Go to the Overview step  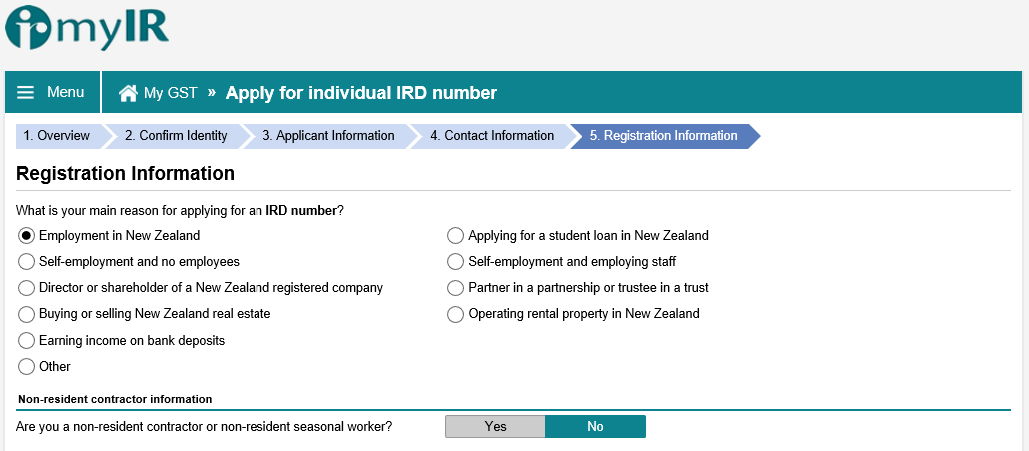click(x=57, y=136)
